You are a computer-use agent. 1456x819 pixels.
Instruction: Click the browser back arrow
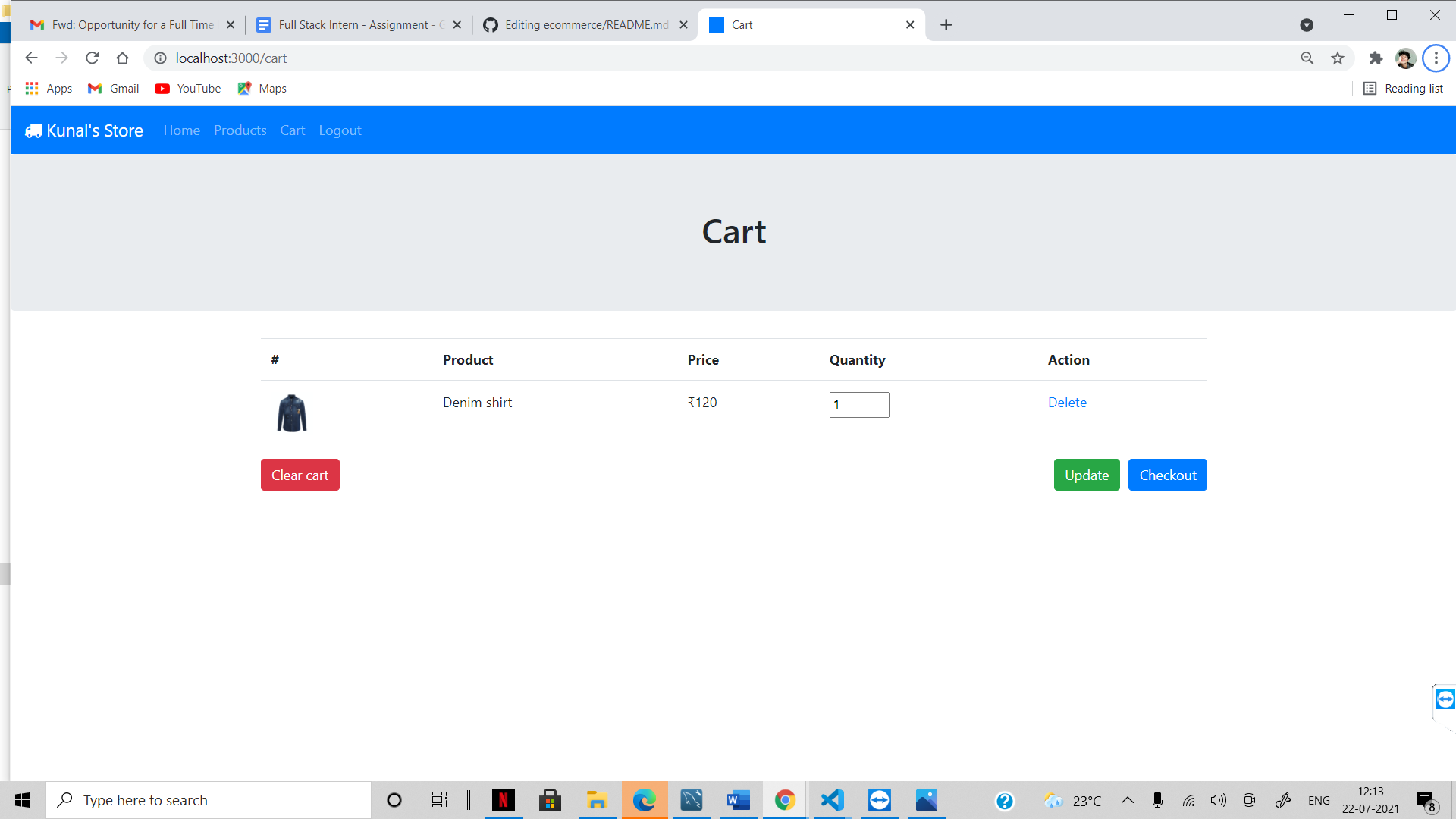point(31,58)
